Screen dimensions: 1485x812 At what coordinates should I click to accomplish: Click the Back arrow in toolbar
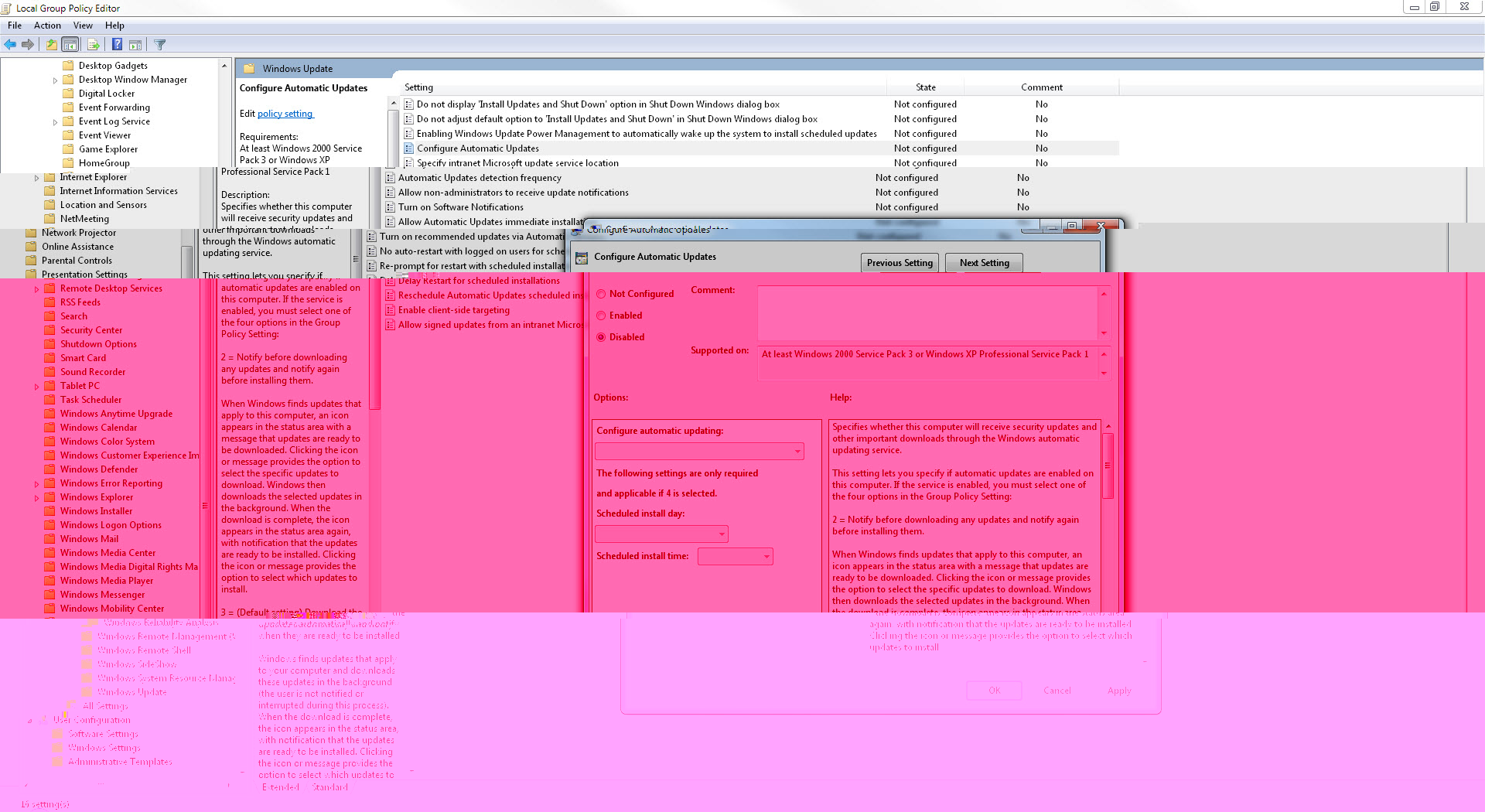click(x=10, y=45)
